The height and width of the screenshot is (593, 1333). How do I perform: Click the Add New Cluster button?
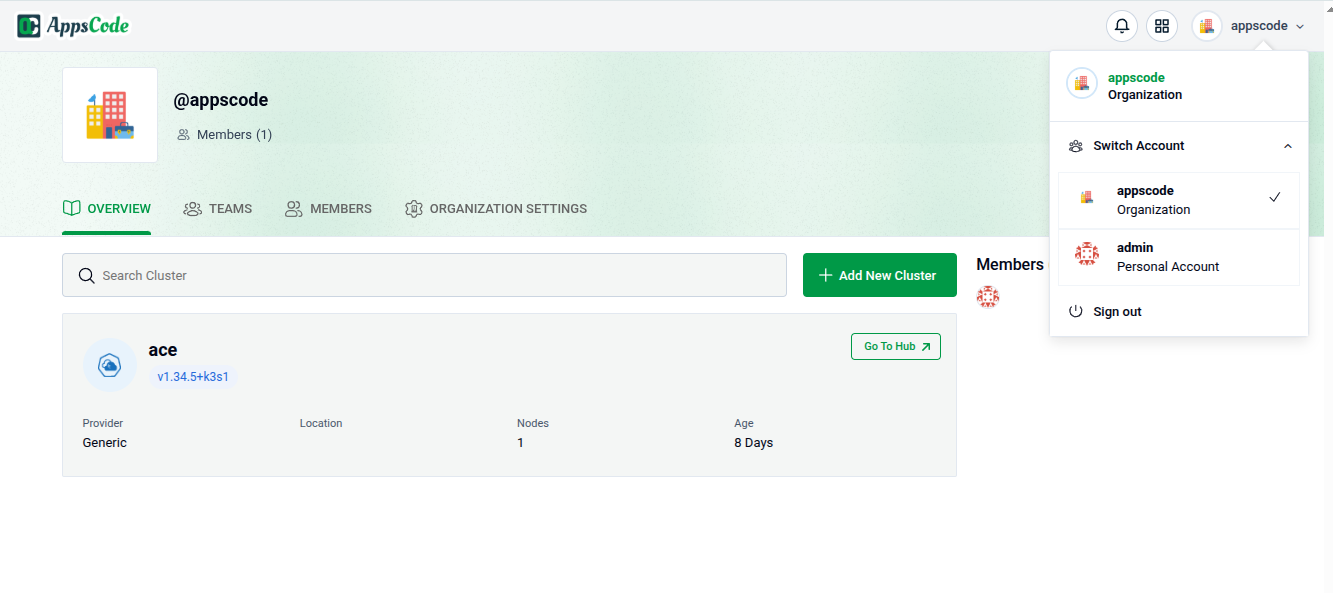[x=879, y=275]
